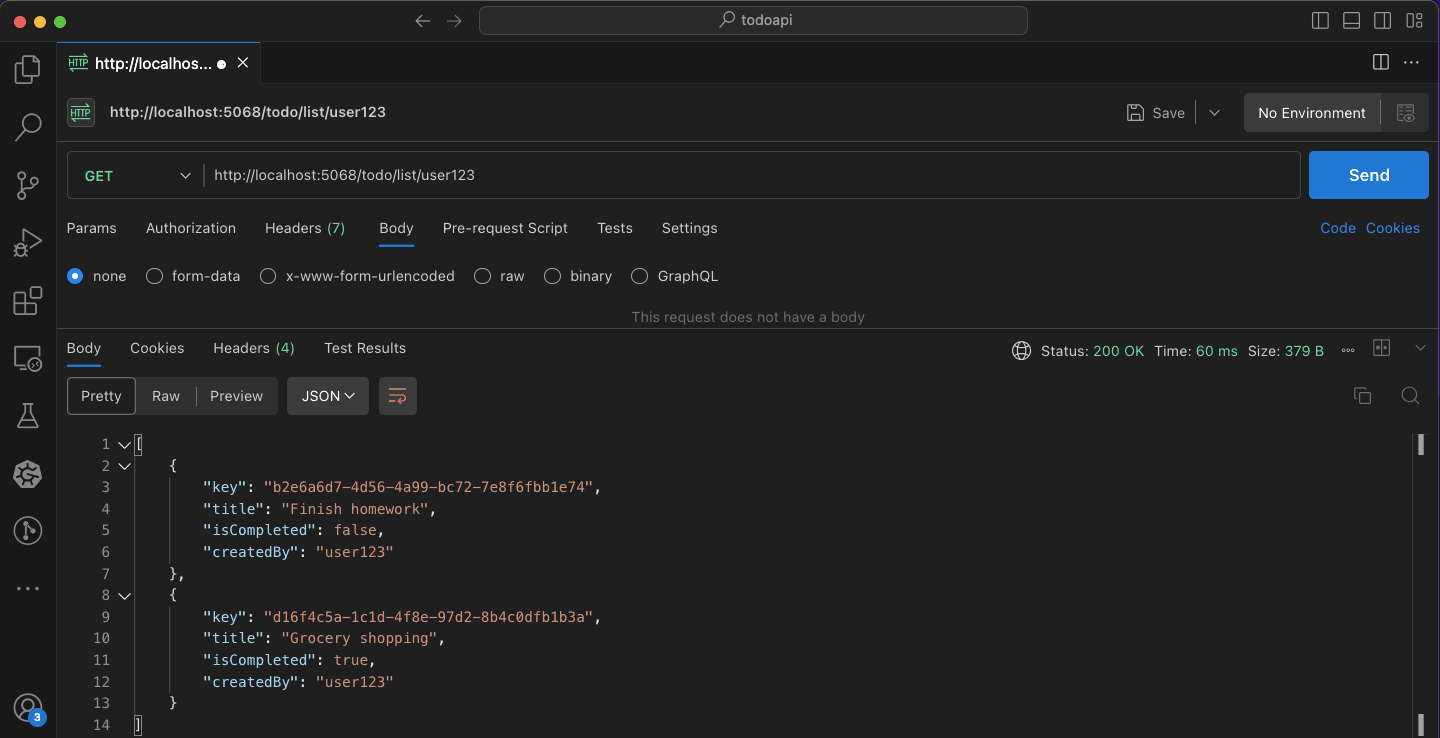Open the Params request tab
This screenshot has width=1440, height=738.
pos(92,228)
